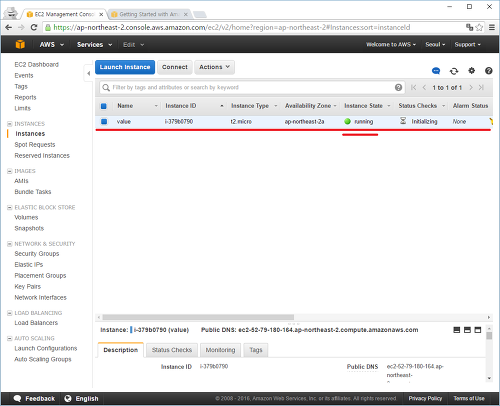Collapse the LOAD BALANCING section
The width and height of the screenshot is (500, 406).
coord(9,313)
